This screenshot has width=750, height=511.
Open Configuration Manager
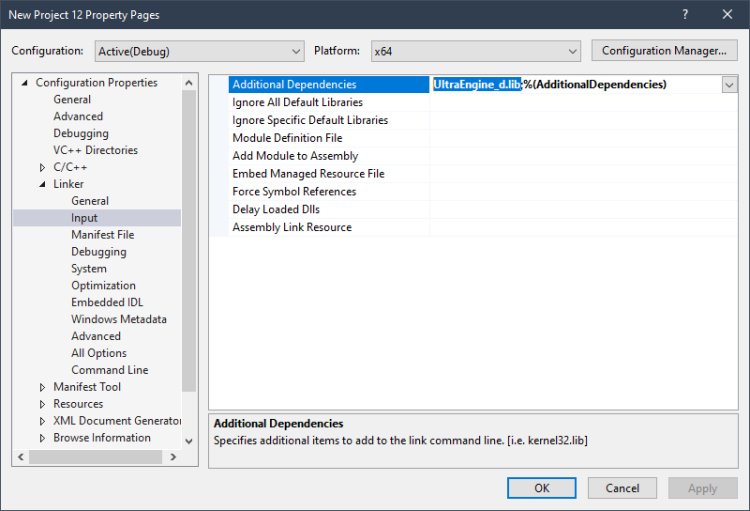[664, 51]
